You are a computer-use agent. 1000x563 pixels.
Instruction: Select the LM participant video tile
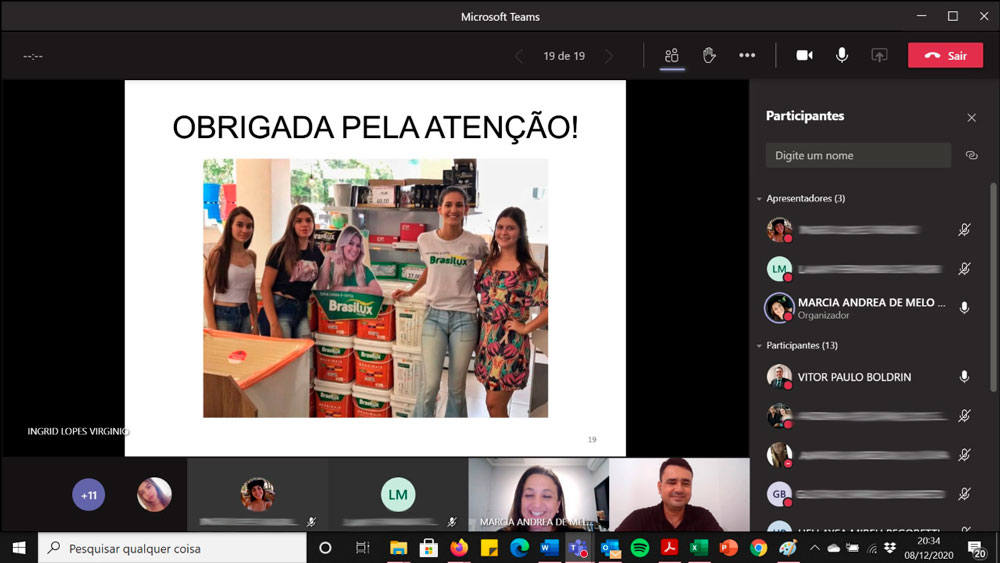pos(398,495)
